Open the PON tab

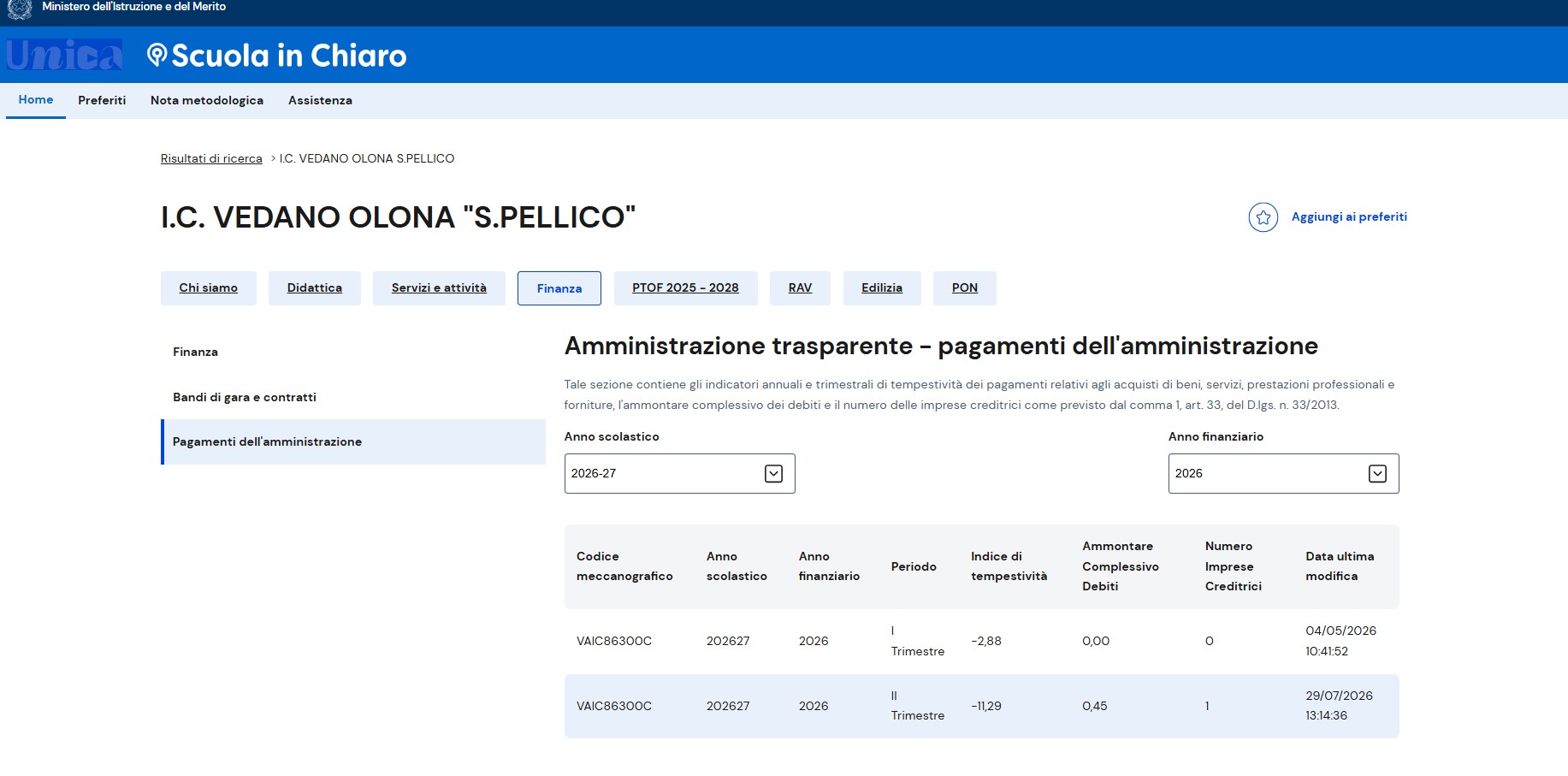[x=965, y=288]
